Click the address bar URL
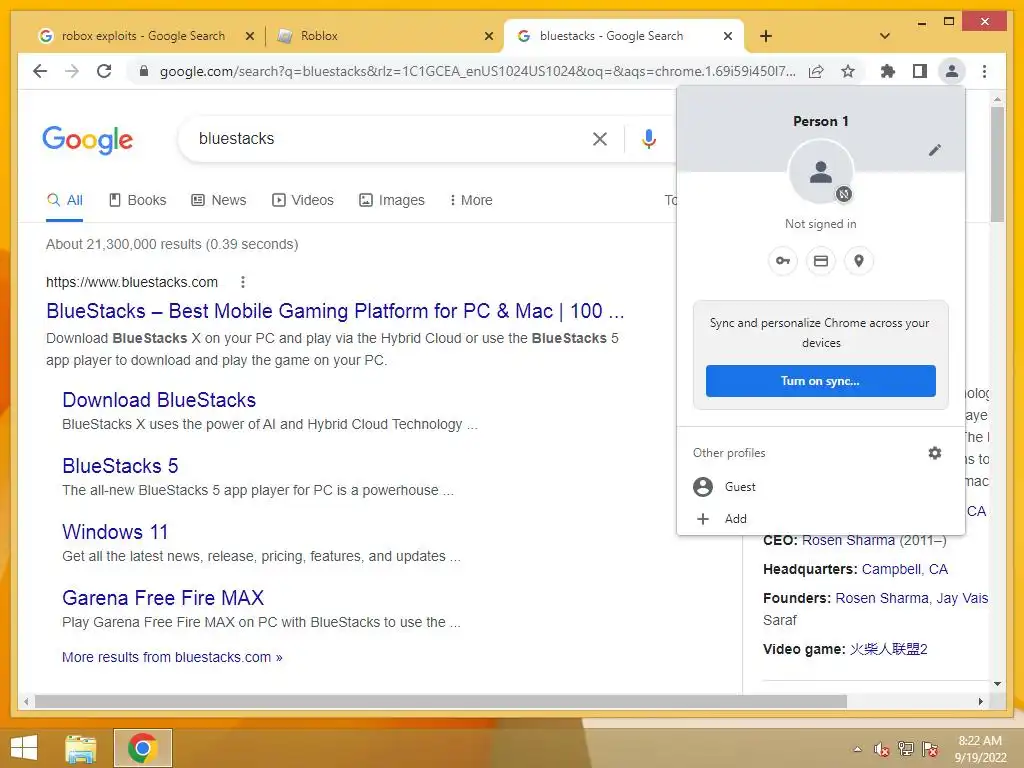The image size is (1024, 768). 477,71
